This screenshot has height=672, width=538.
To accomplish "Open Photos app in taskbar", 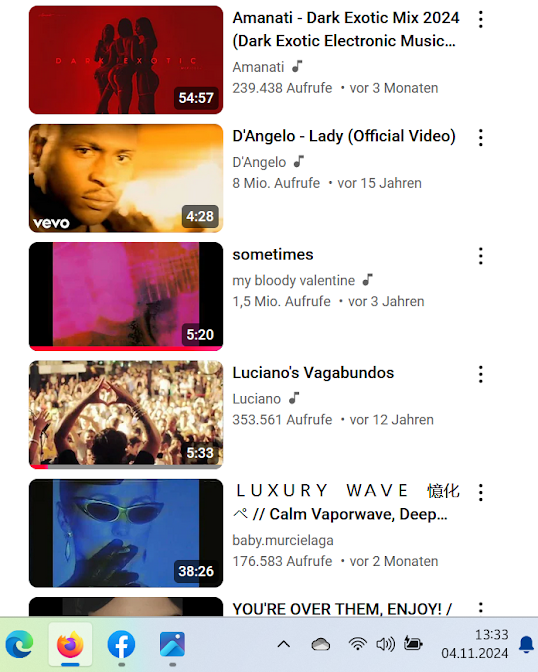I will click(172, 644).
